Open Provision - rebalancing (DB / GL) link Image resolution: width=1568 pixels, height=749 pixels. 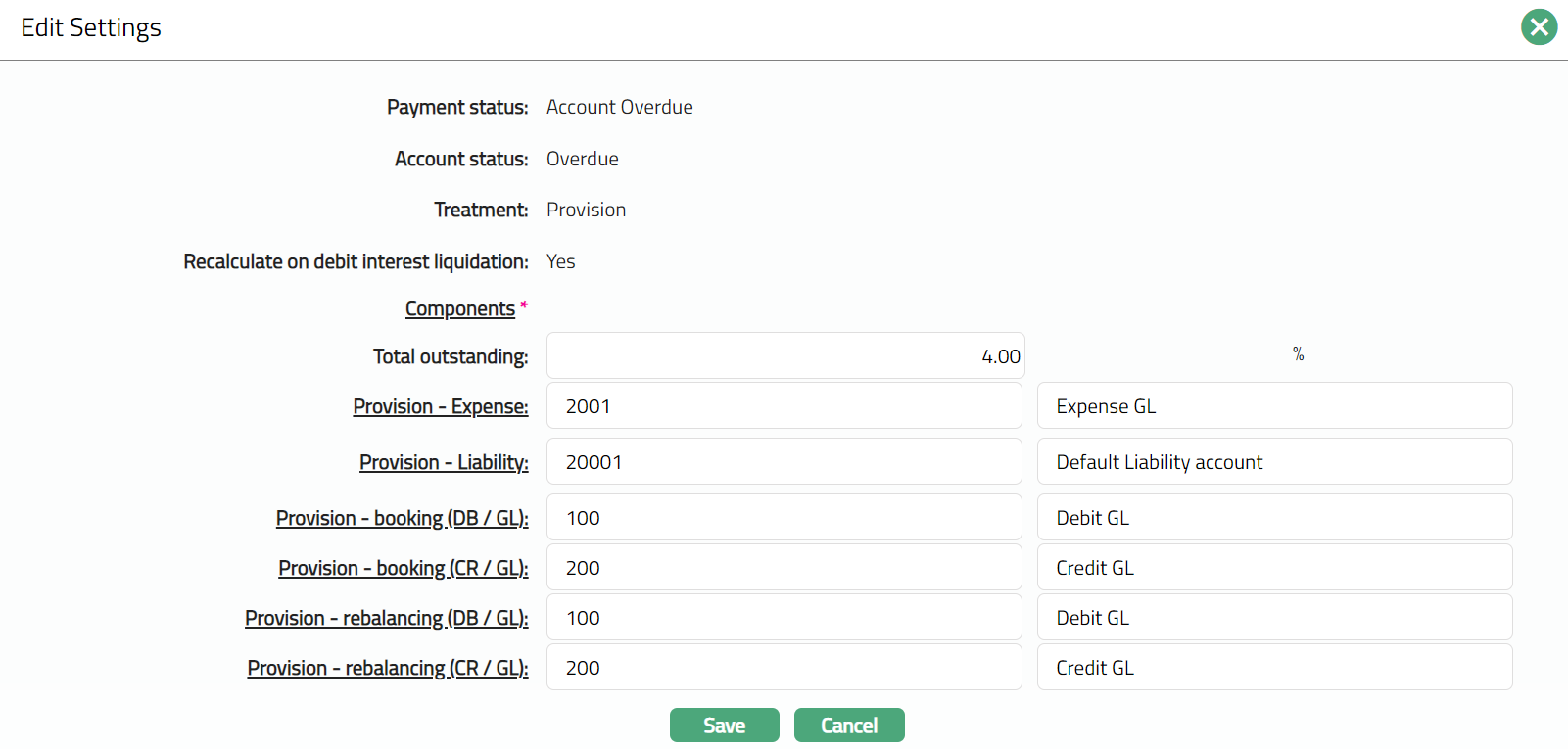(x=387, y=618)
